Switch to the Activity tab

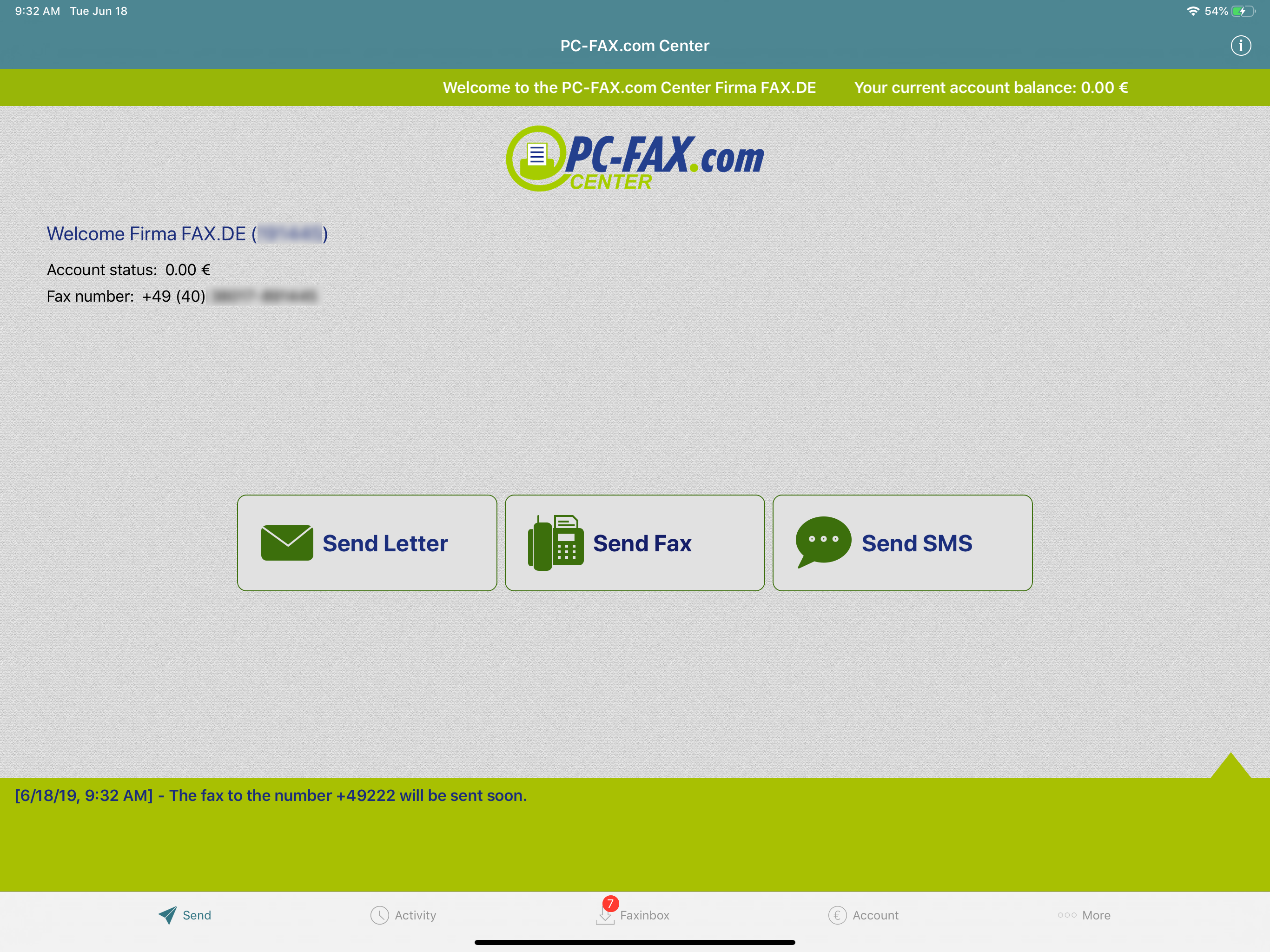click(403, 915)
